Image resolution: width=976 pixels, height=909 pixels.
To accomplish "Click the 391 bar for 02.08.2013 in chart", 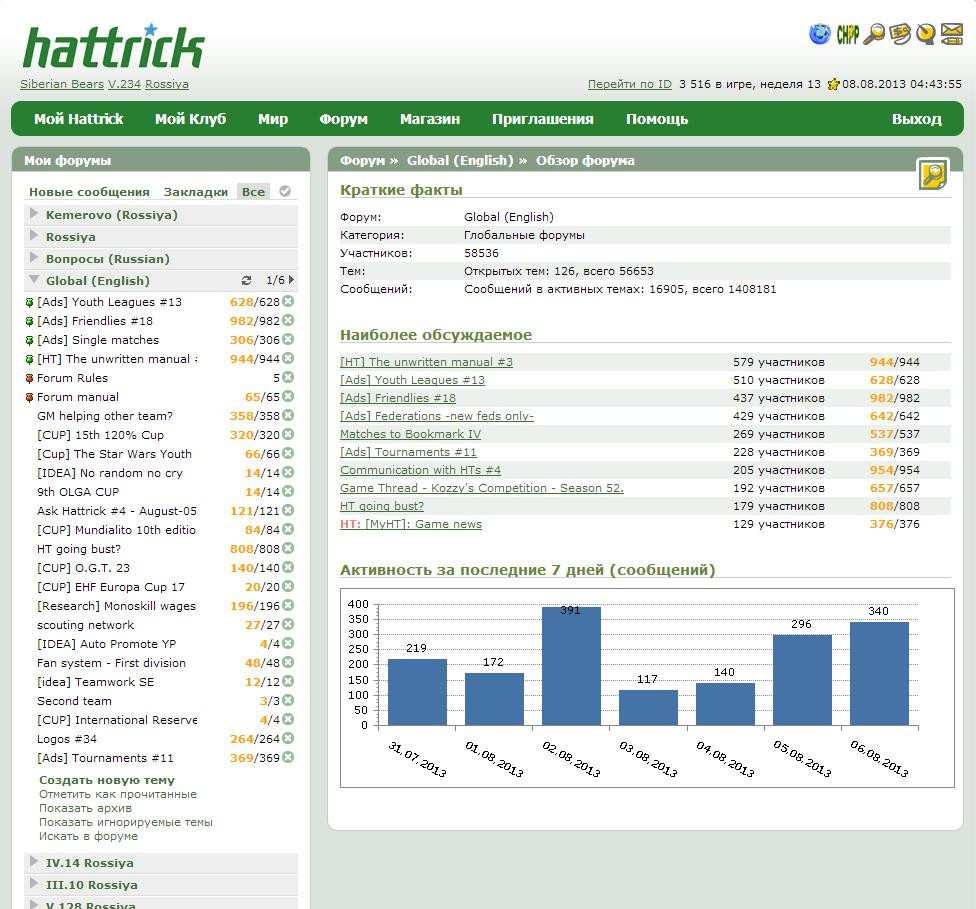I will click(x=571, y=666).
